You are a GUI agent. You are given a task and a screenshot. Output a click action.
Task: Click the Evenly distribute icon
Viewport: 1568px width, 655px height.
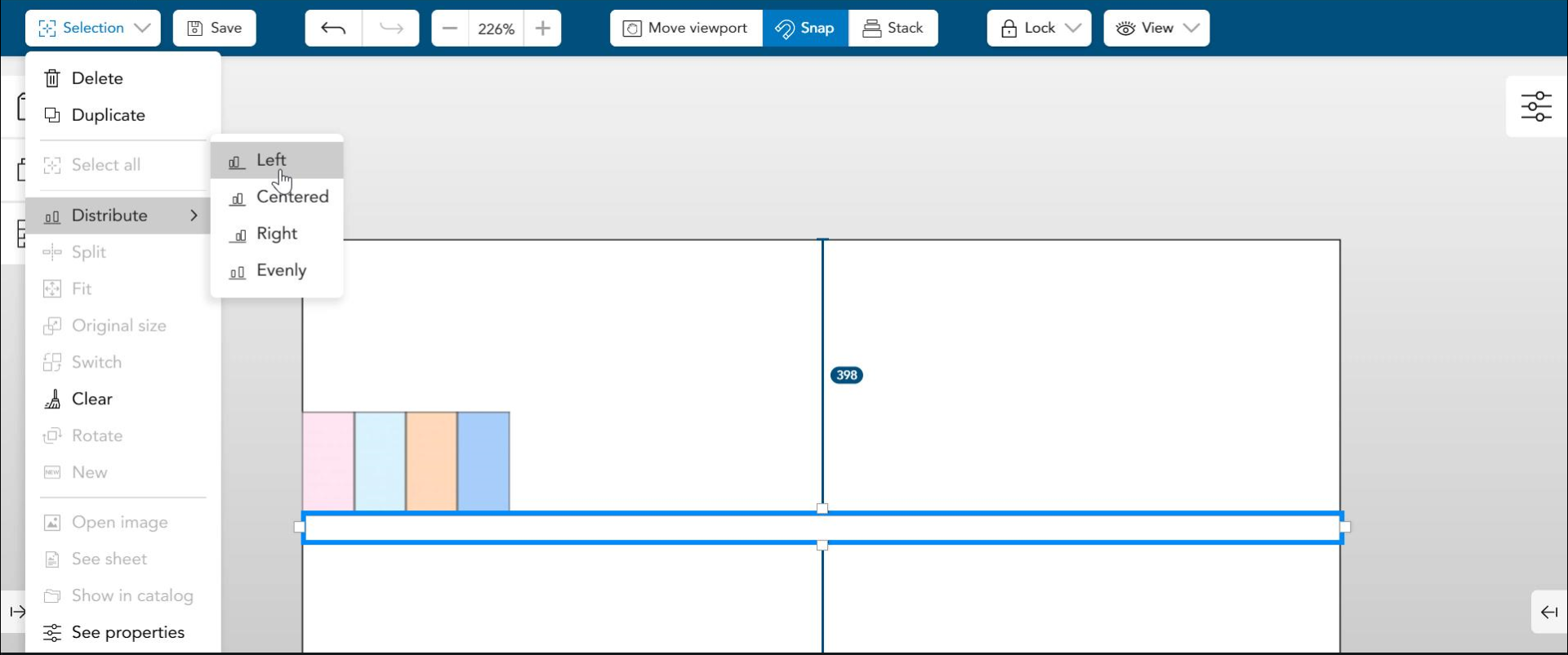point(237,272)
